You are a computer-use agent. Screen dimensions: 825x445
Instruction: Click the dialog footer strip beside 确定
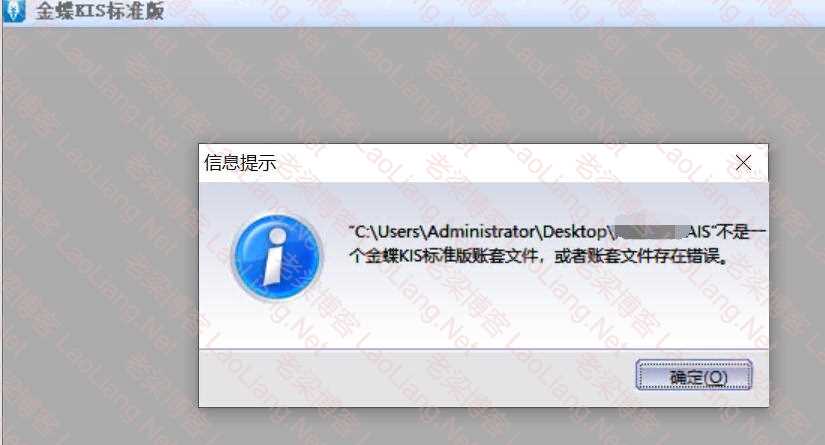pyautogui.click(x=416, y=376)
